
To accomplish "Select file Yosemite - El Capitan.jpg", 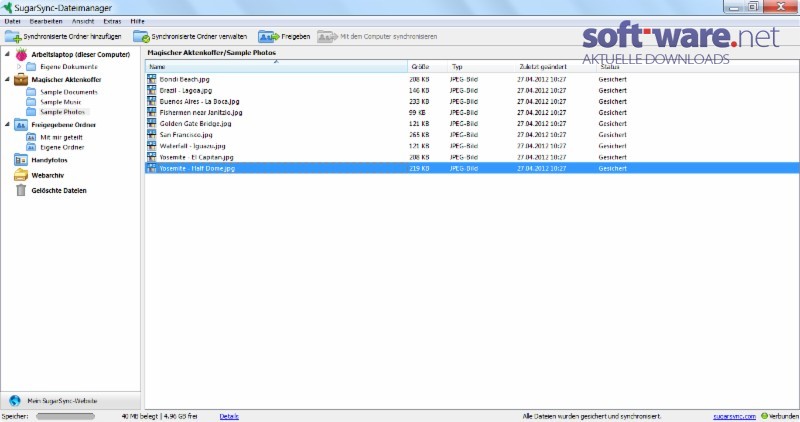I will tap(196, 157).
